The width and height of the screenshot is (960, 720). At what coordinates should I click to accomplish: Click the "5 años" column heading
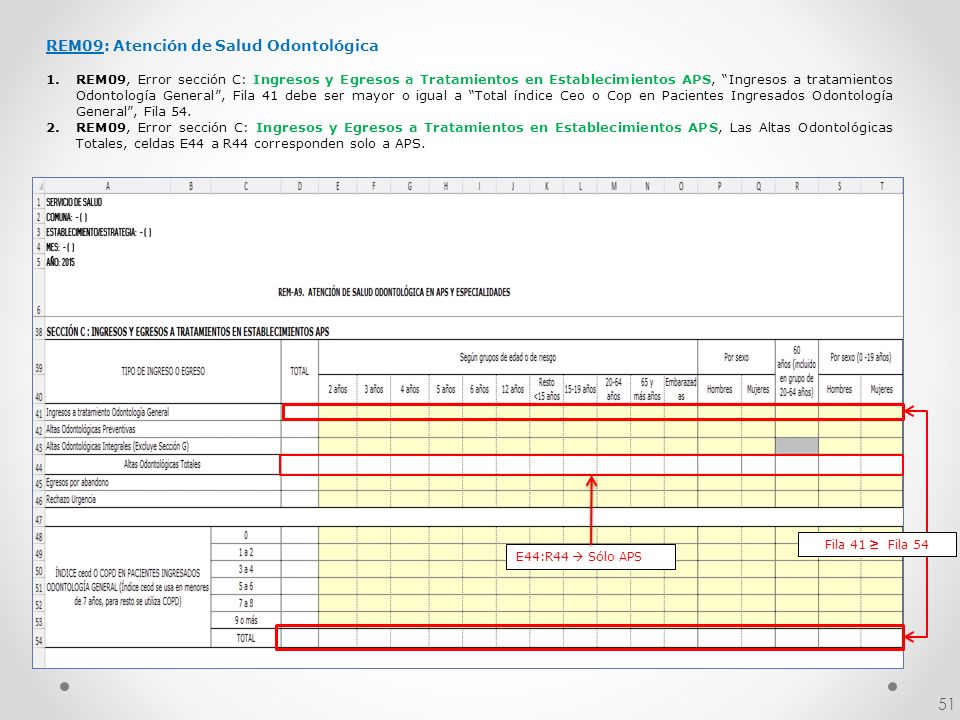[x=445, y=389]
